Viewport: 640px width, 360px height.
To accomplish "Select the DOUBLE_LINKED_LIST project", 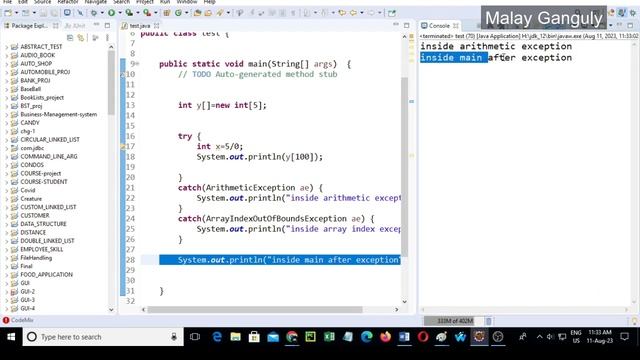I will pos(47,241).
